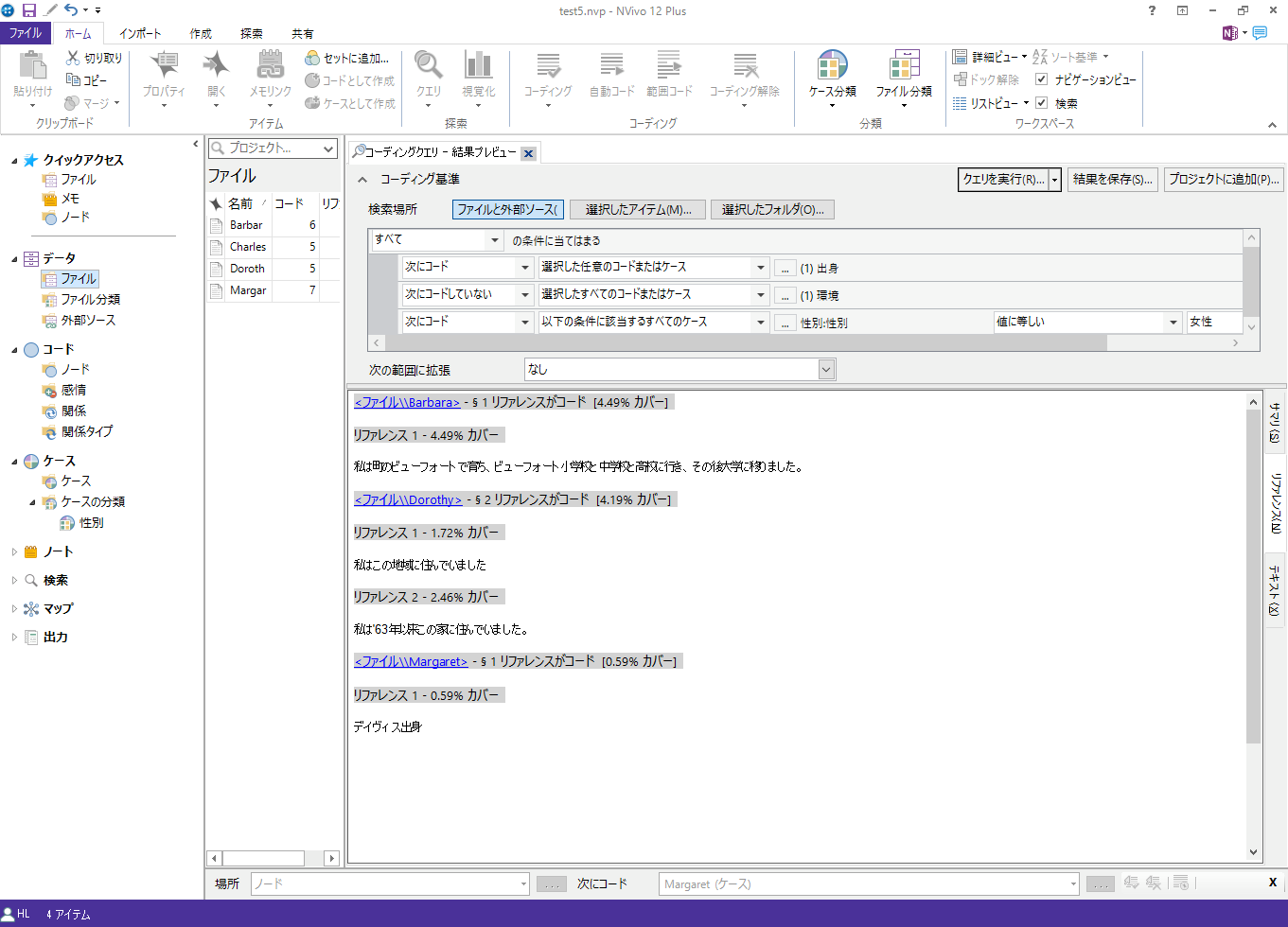
Task: Open the 次の範囲に拡張 dropdown
Action: 826,370
